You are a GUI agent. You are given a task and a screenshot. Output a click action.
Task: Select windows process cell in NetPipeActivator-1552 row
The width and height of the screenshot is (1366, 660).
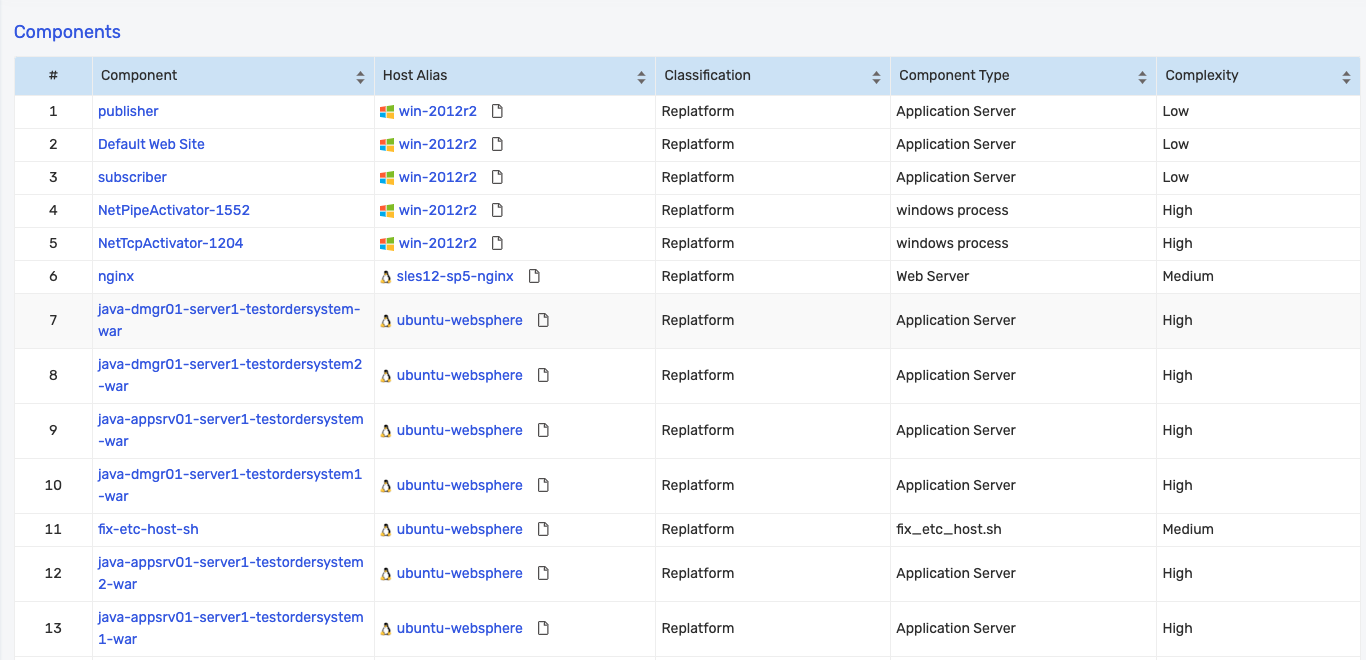point(1023,210)
